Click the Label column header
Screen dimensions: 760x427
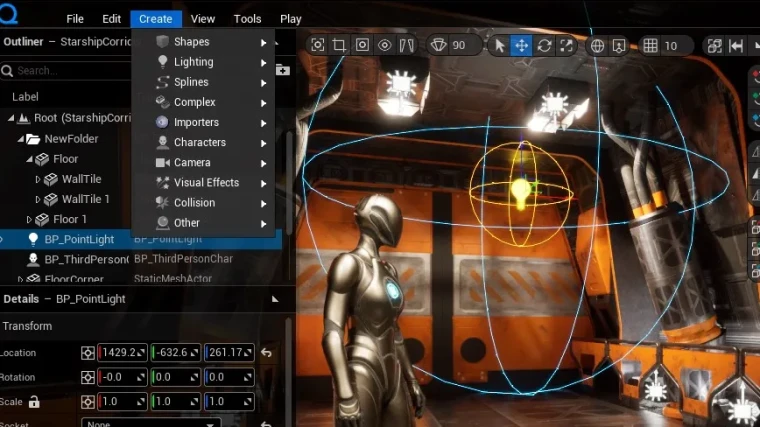(x=25, y=97)
